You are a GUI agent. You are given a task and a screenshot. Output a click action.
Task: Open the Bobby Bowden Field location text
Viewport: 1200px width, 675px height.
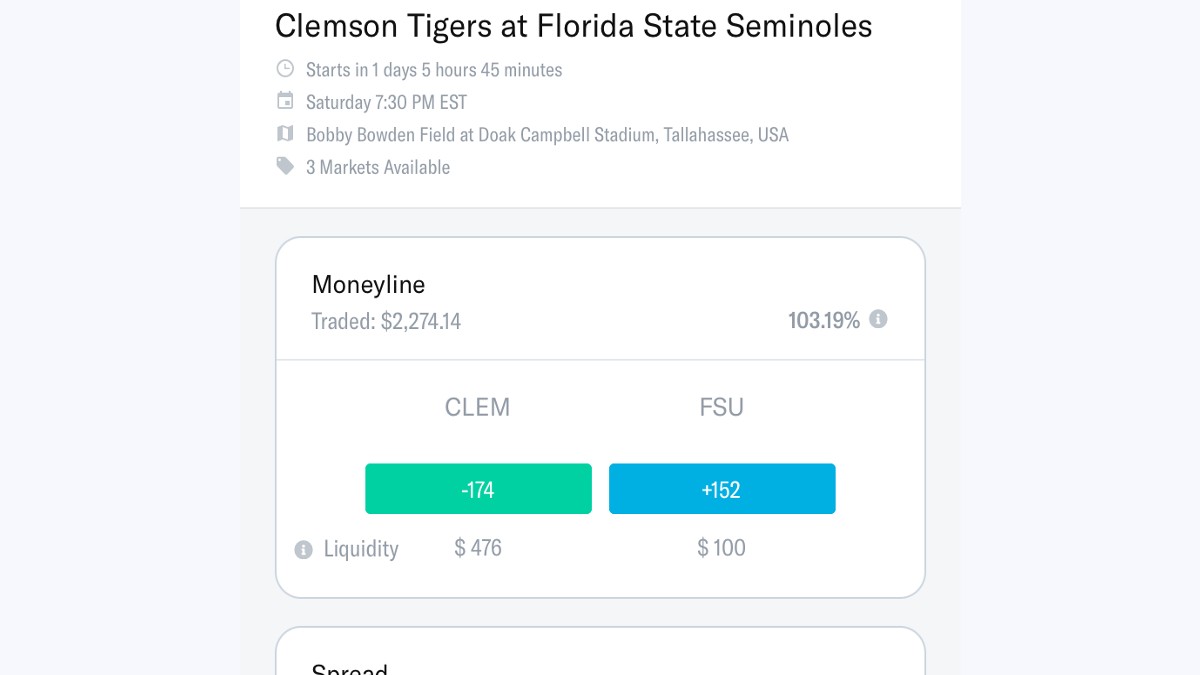[547, 135]
